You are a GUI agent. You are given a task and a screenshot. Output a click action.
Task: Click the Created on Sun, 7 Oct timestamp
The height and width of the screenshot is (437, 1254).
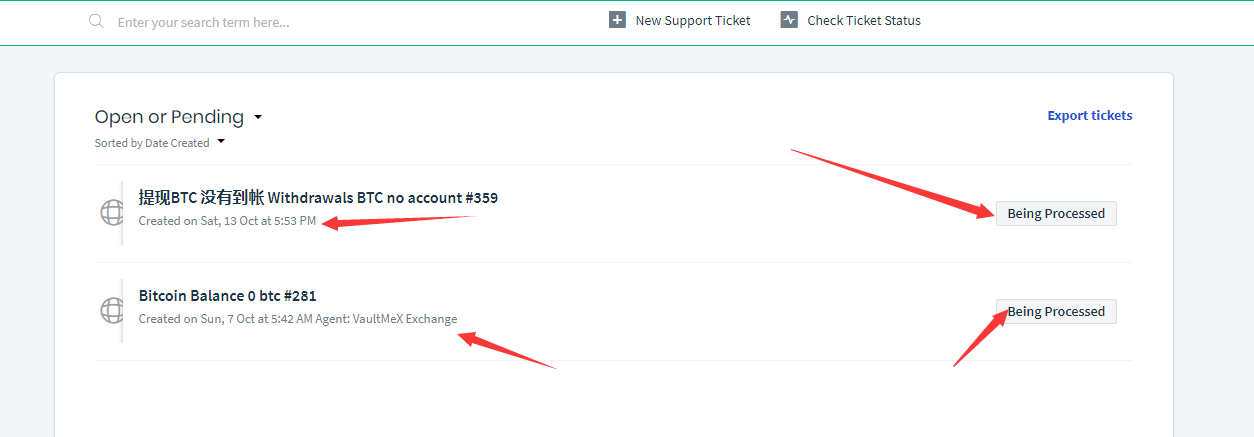[225, 319]
